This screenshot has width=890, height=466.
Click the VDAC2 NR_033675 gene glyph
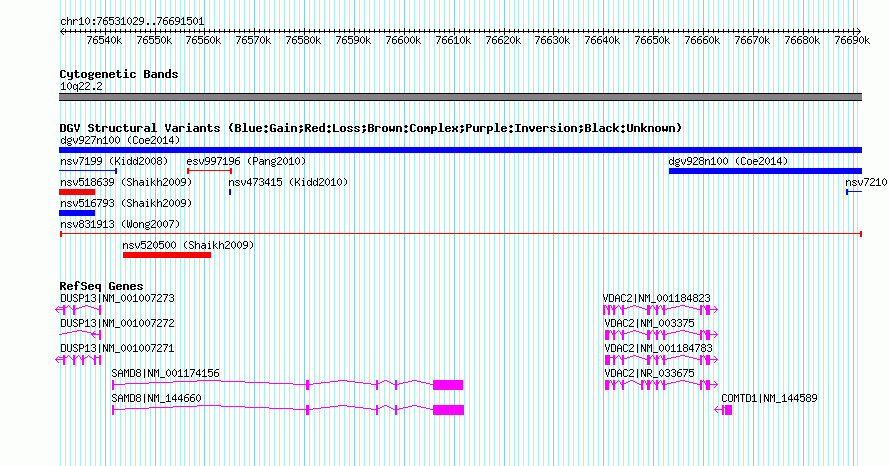pos(661,385)
